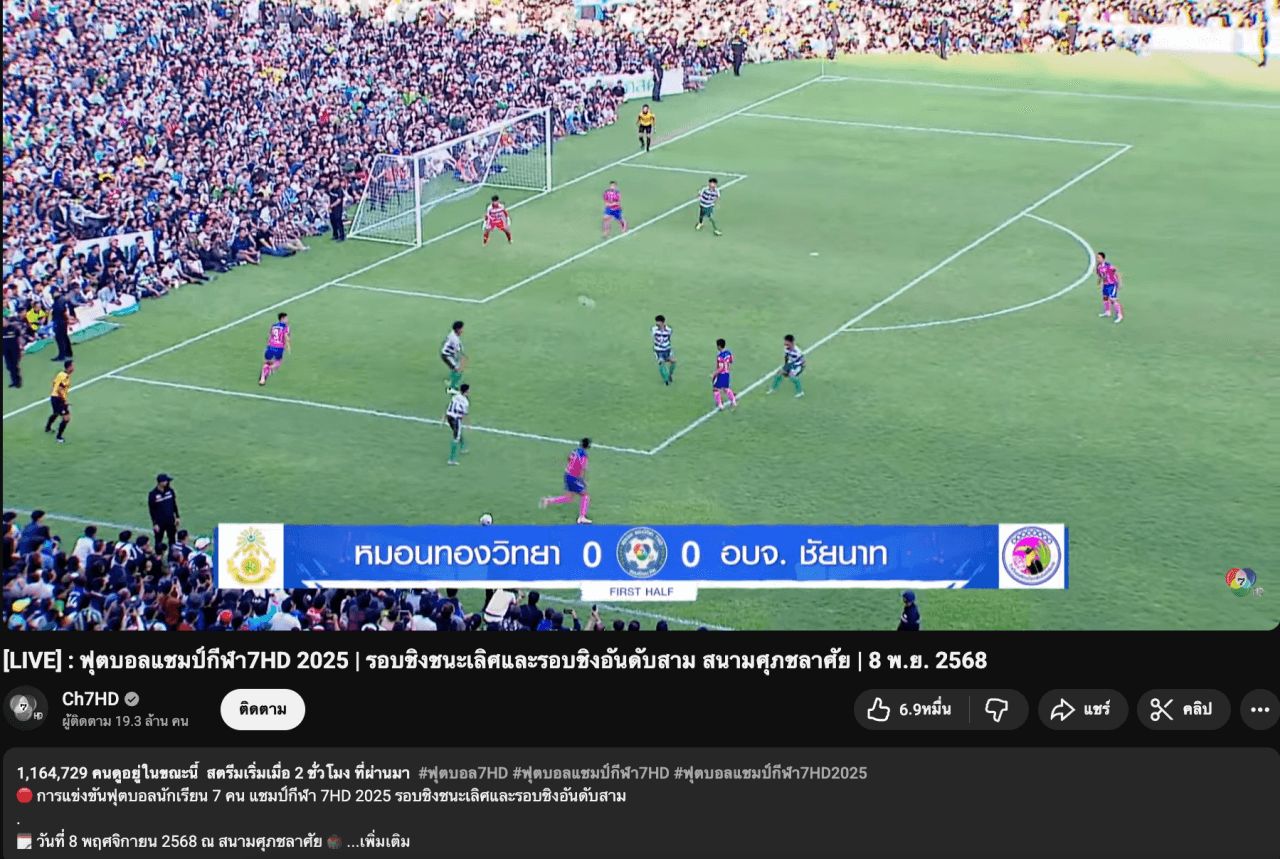
Task: Click the 19.3 million subscriber count
Action: [x=125, y=720]
